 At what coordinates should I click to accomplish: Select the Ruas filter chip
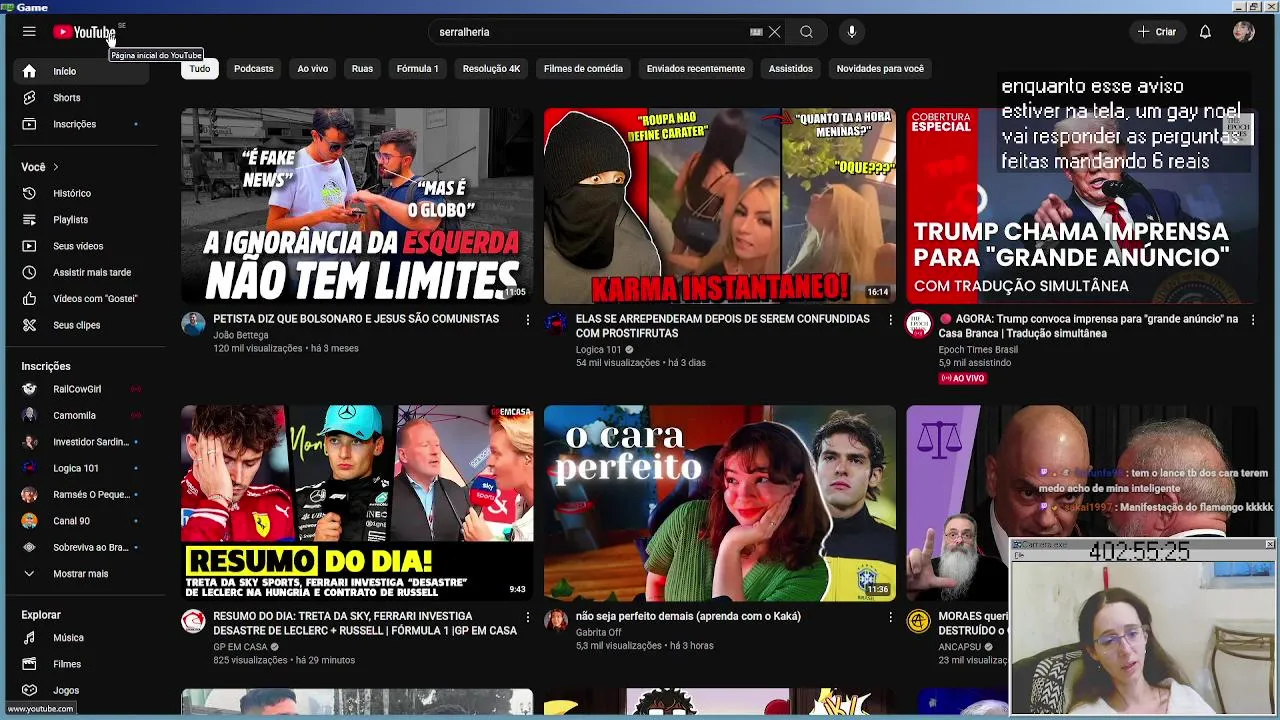click(x=363, y=69)
